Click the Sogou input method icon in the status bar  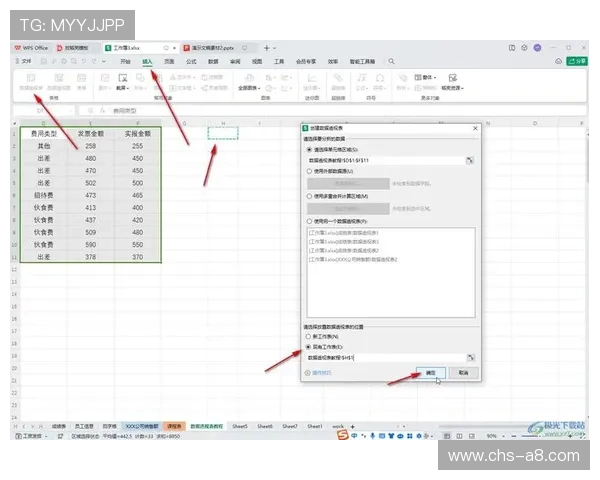pyautogui.click(x=343, y=436)
